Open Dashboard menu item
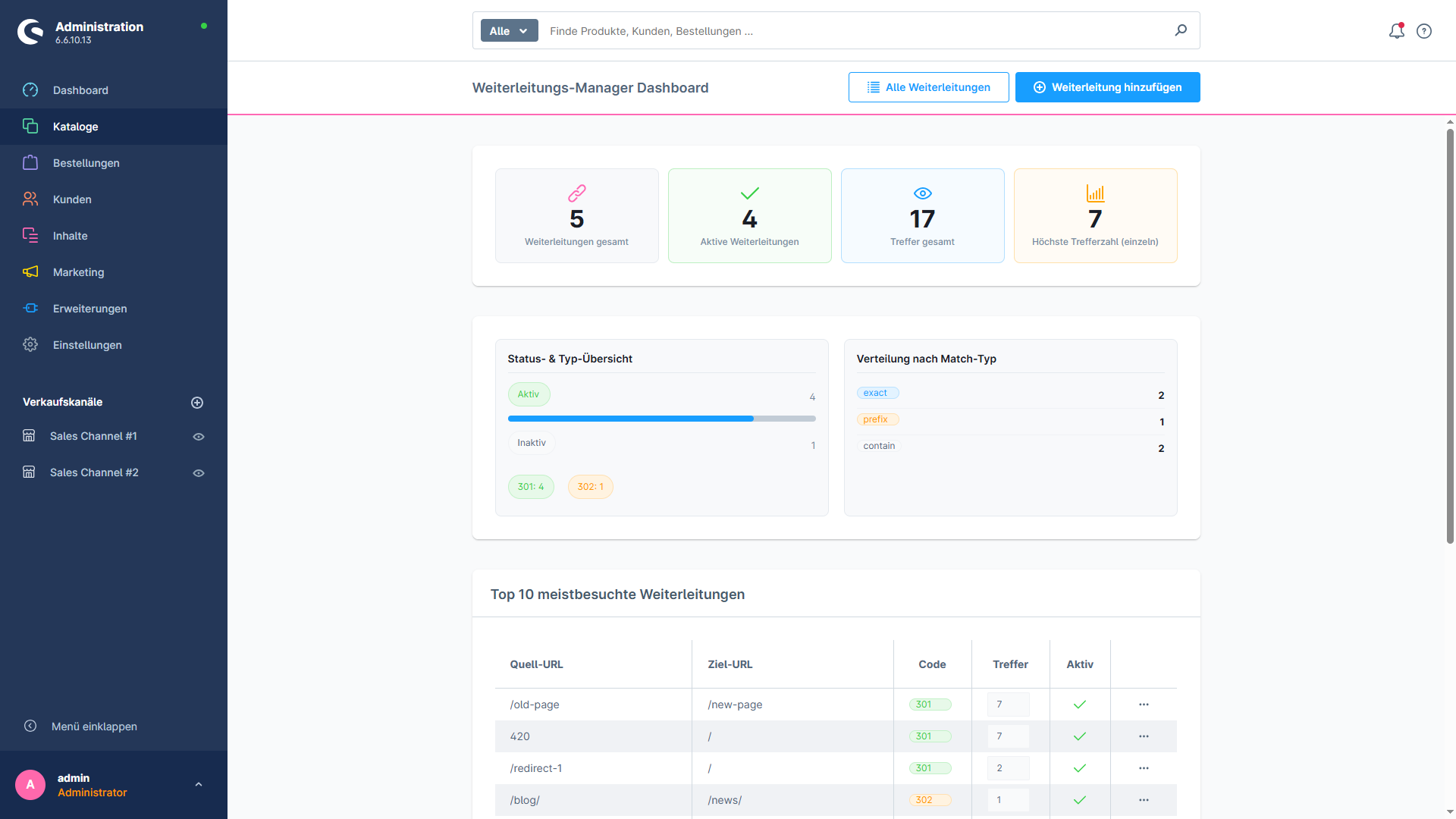Viewport: 1456px width, 819px height. click(x=114, y=90)
